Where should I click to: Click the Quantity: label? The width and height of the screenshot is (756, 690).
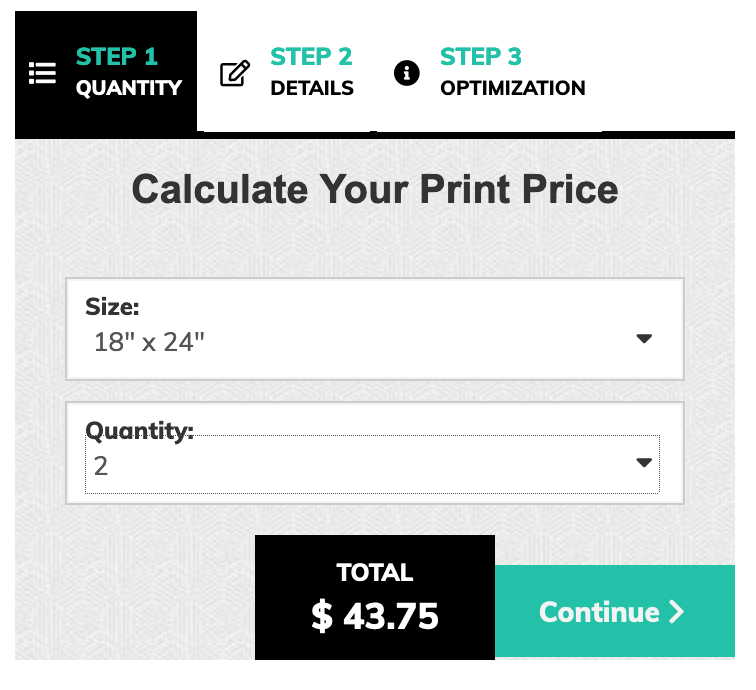pyautogui.click(x=139, y=431)
